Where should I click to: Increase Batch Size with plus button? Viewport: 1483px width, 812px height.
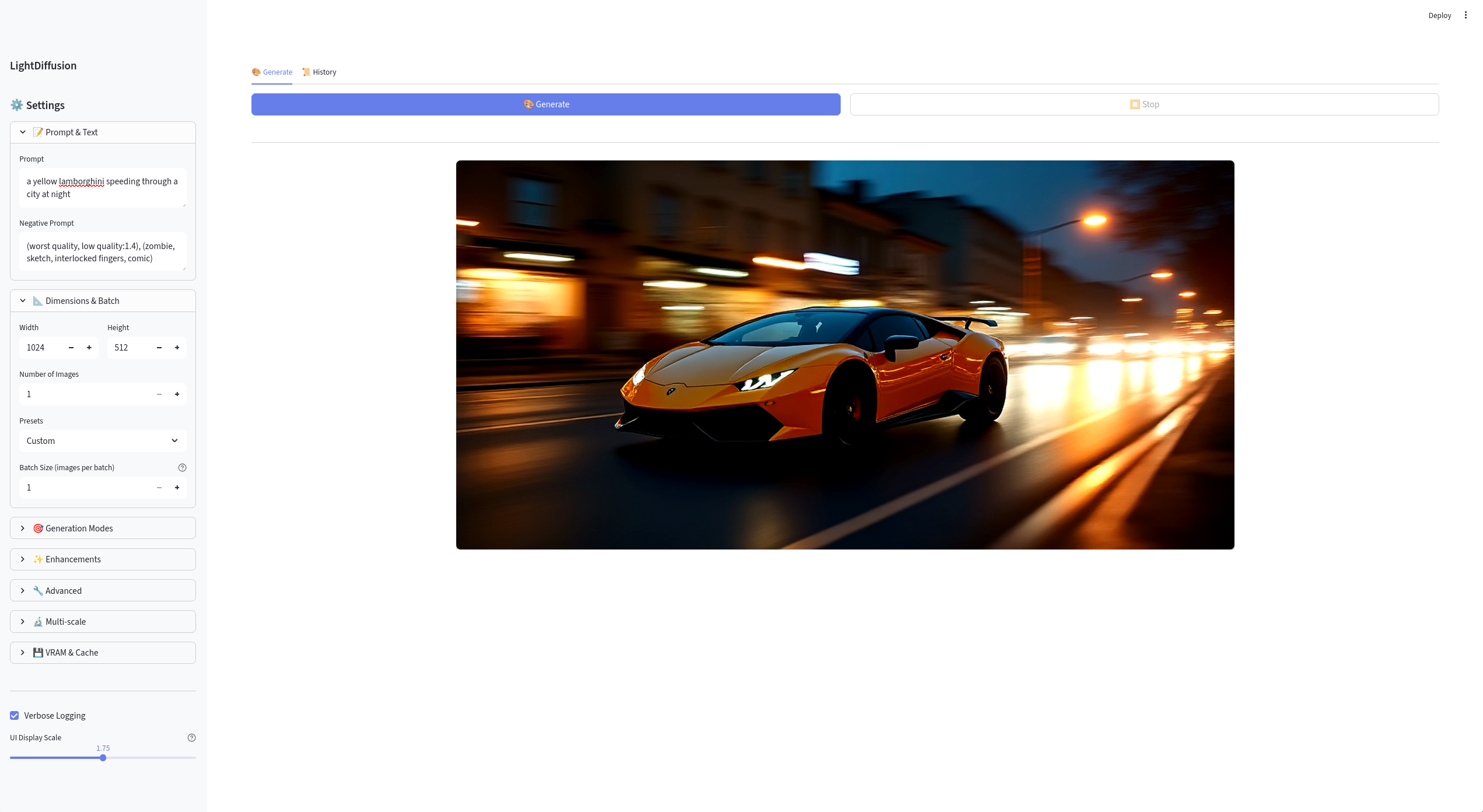(x=177, y=488)
